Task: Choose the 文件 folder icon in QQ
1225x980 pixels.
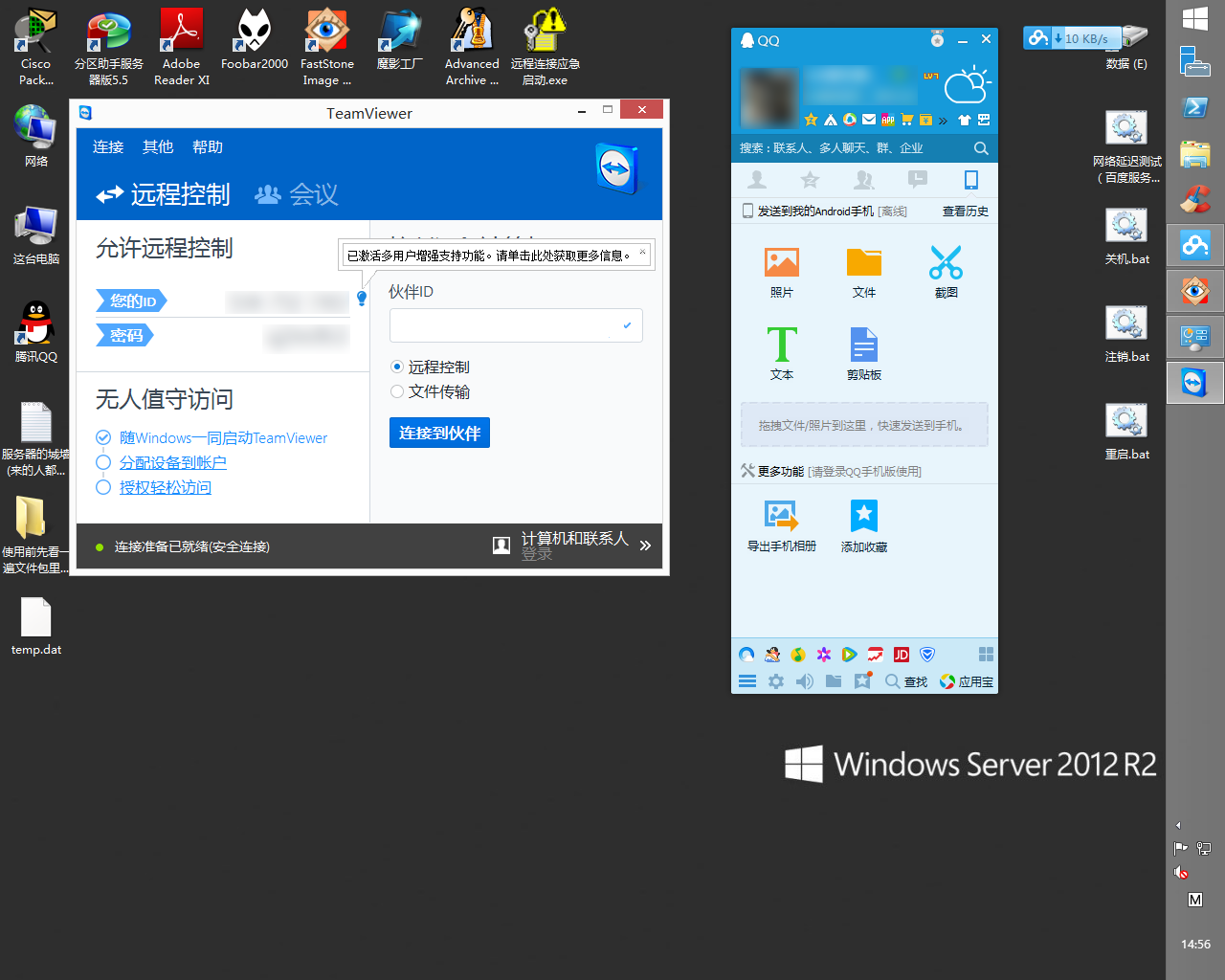Action: 864,262
